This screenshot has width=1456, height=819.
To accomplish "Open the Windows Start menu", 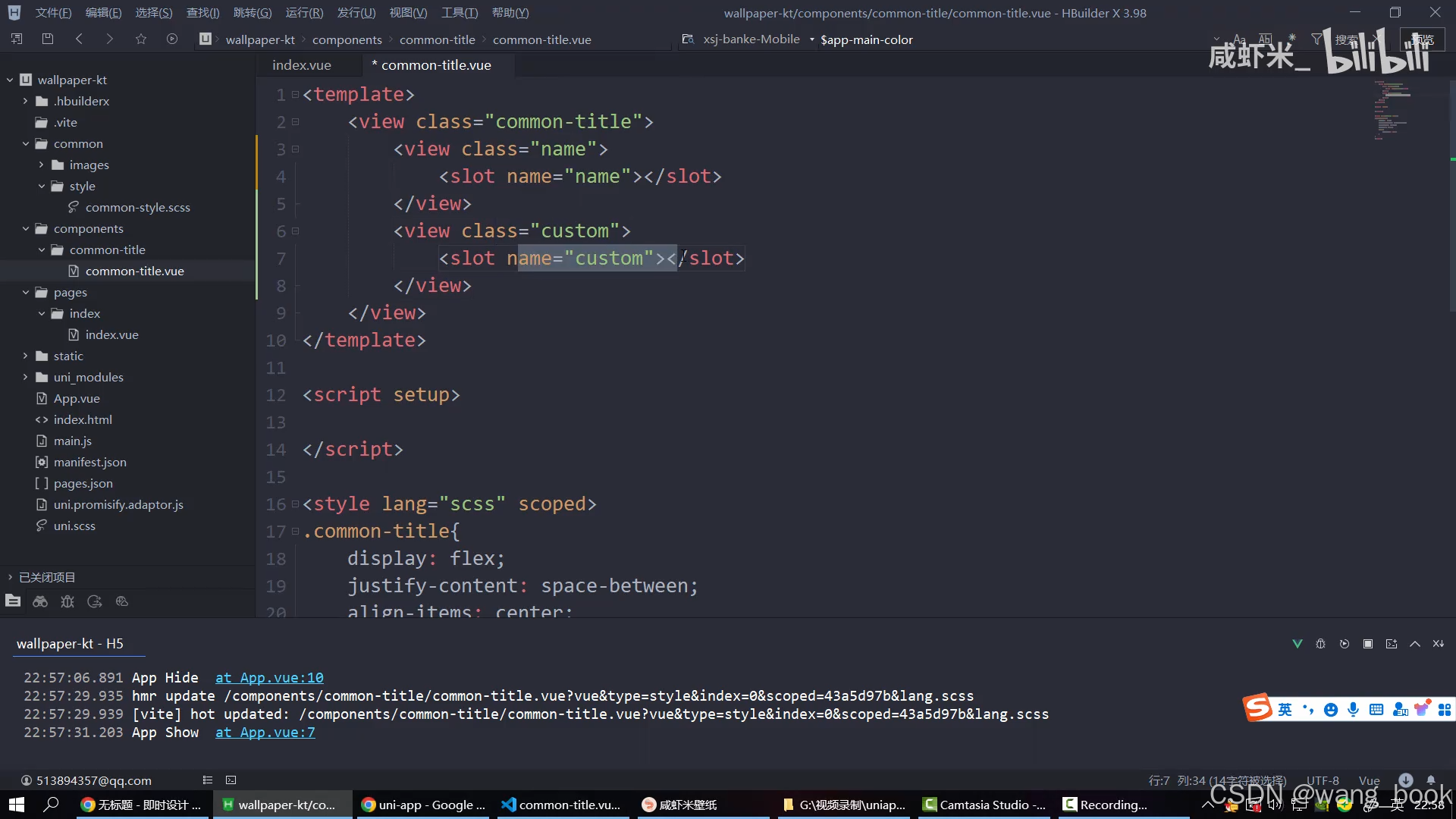I will pyautogui.click(x=17, y=805).
